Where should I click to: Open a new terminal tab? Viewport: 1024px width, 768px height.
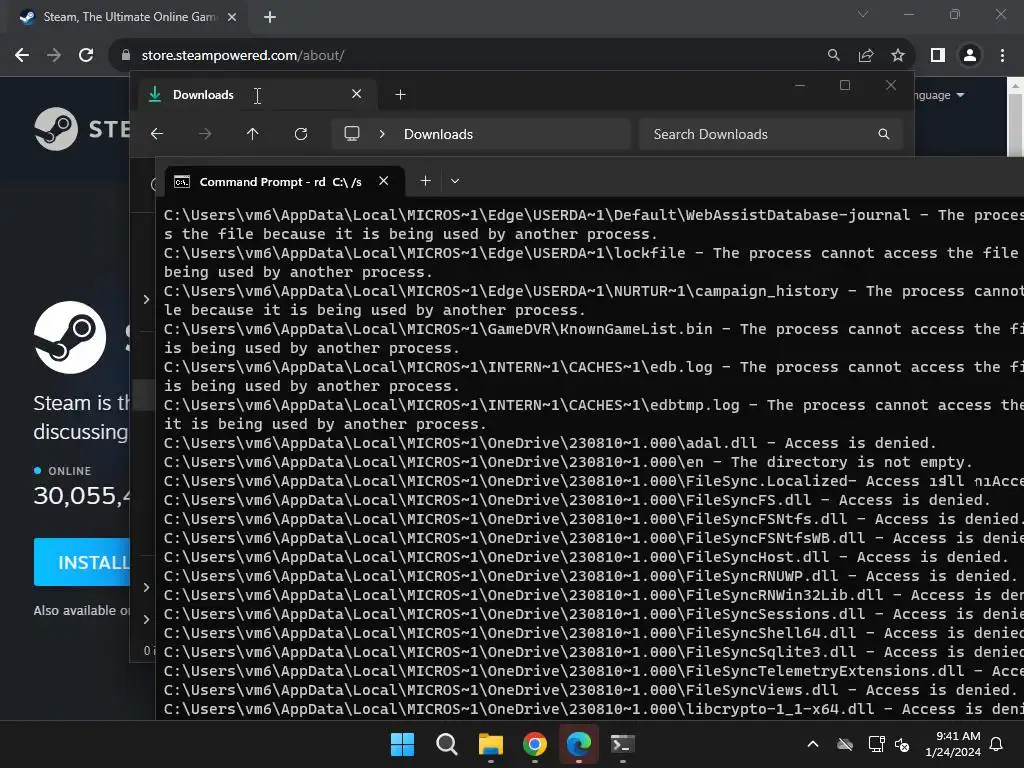425,181
